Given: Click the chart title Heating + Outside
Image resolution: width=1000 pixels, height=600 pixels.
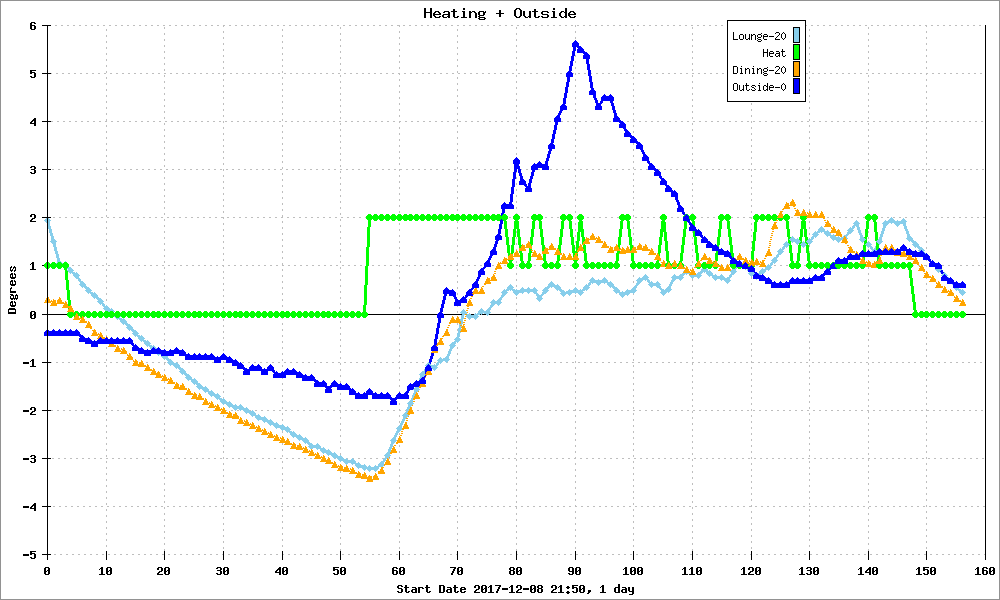Looking at the screenshot, I should pyautogui.click(x=499, y=13).
